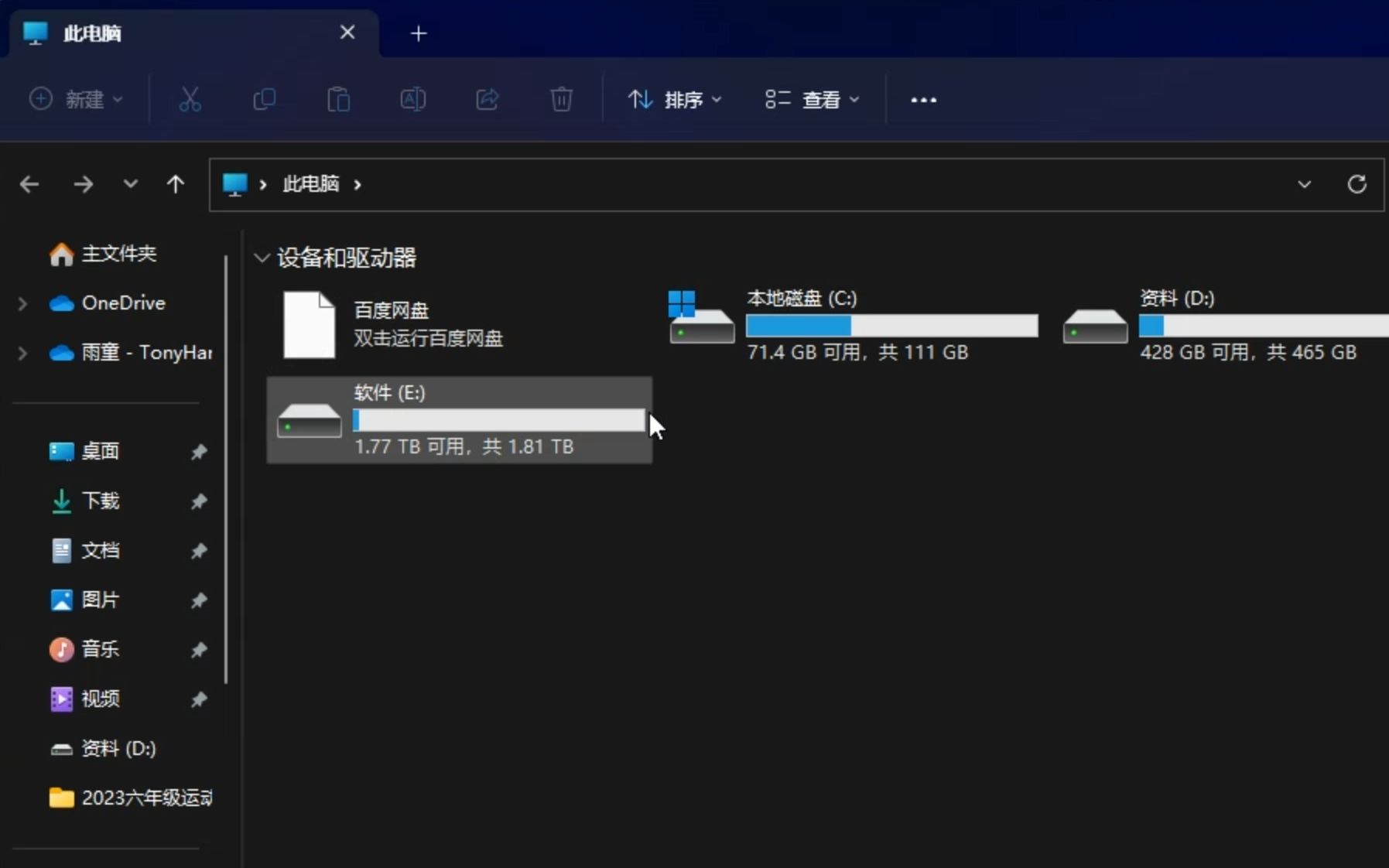The height and width of the screenshot is (868, 1389).
Task: Unpin 文档 using its pin icon
Action: tap(199, 551)
